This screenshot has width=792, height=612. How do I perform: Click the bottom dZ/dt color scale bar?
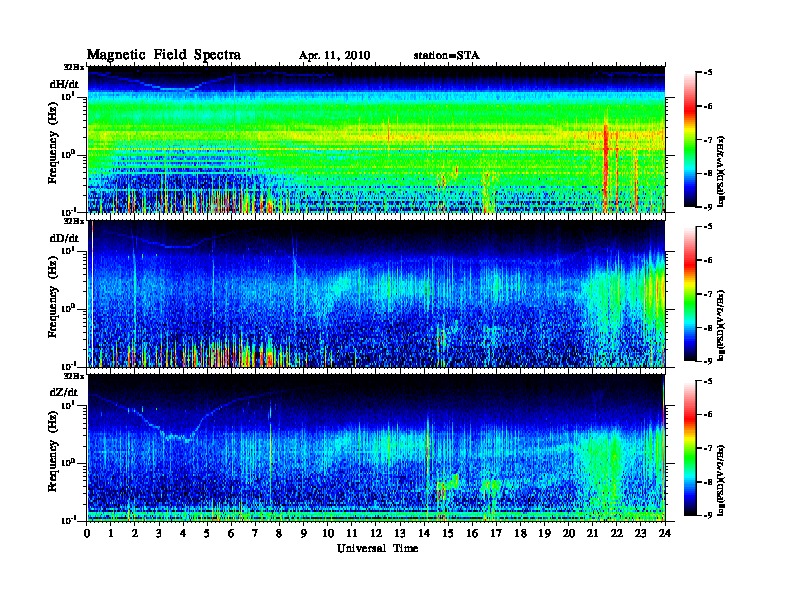(690, 448)
